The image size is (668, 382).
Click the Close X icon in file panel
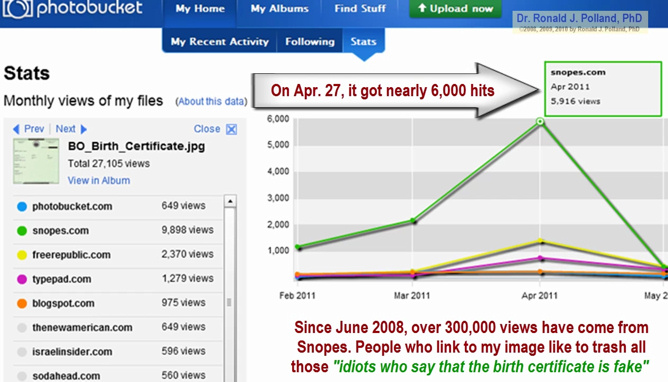tap(231, 129)
